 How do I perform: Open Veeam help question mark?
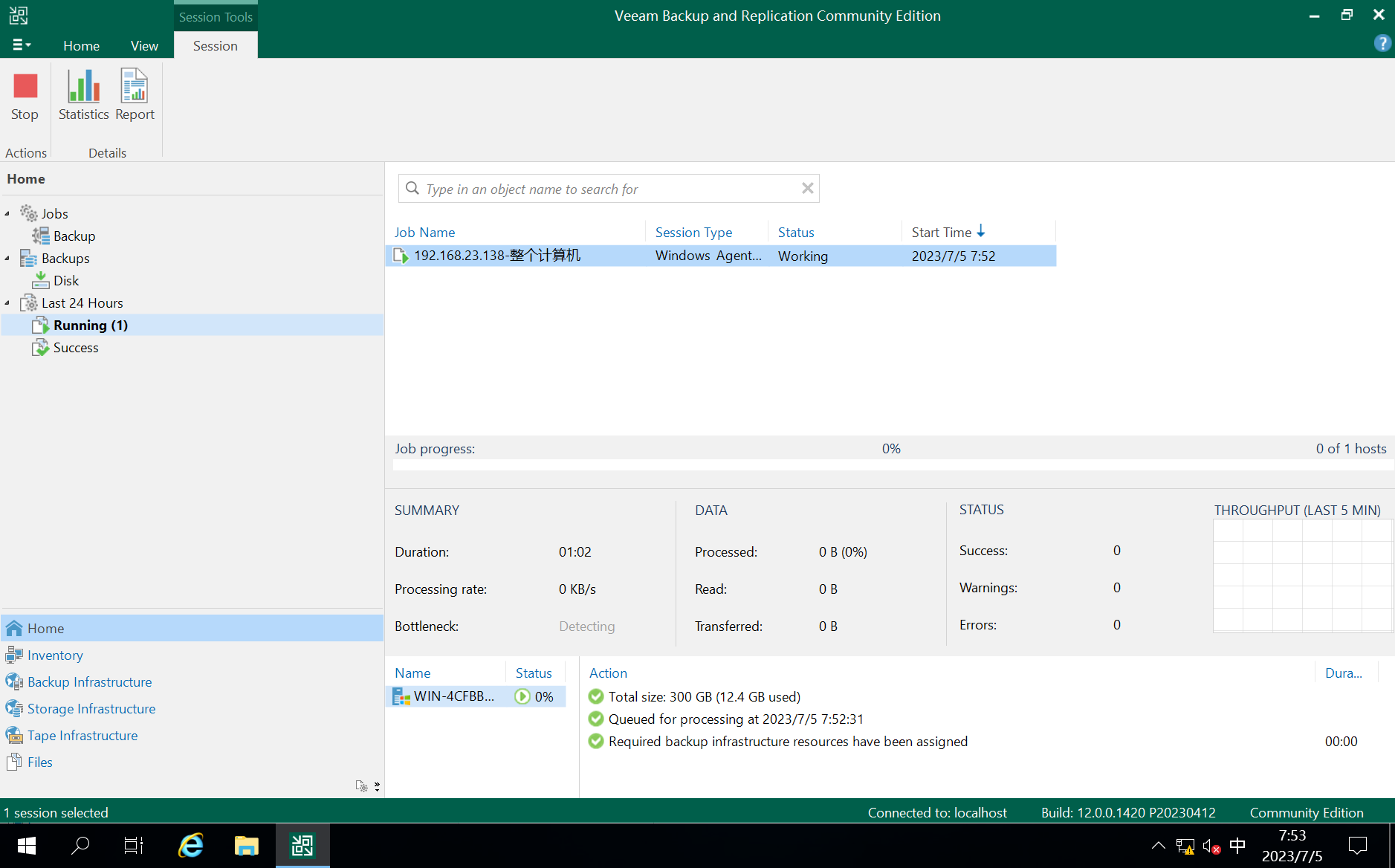pyautogui.click(x=1382, y=43)
